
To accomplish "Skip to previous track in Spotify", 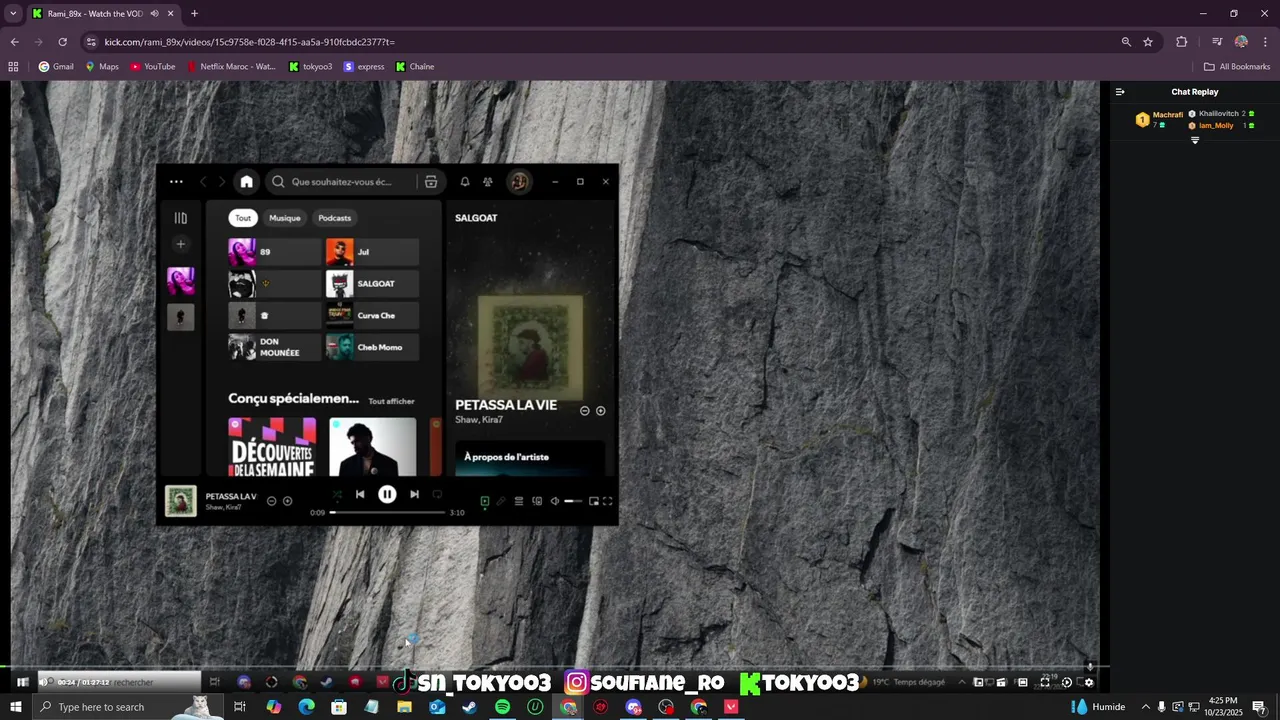I will (x=360, y=494).
